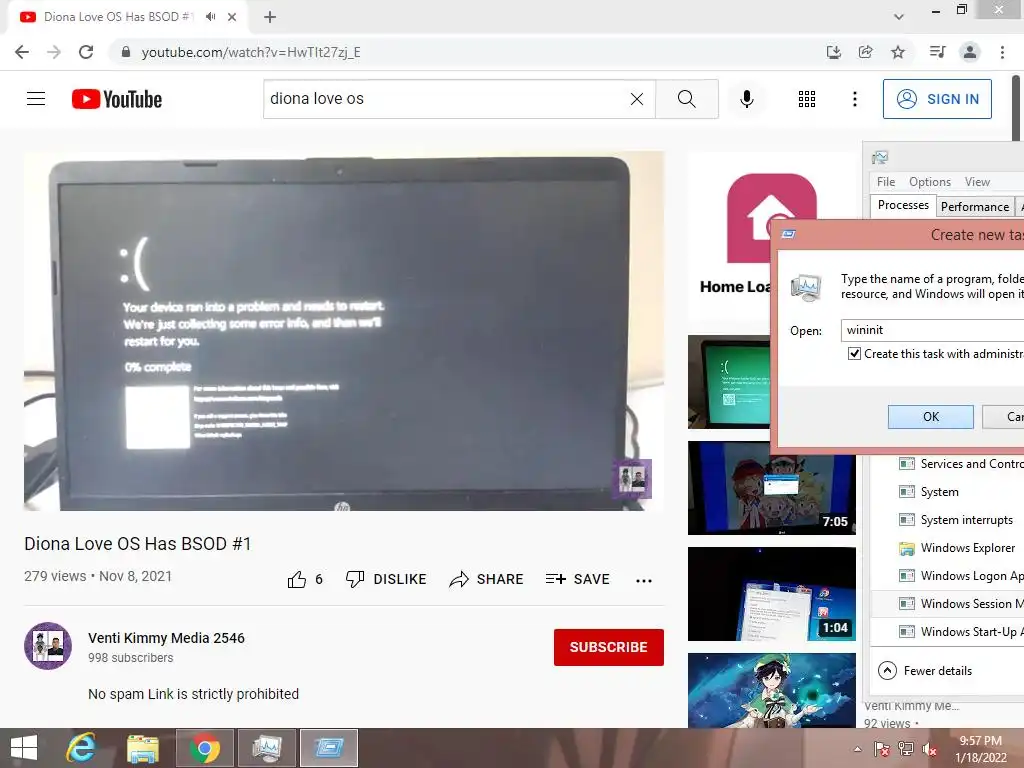Search by voice using the microphone icon
The height and width of the screenshot is (768, 1024).
point(746,99)
